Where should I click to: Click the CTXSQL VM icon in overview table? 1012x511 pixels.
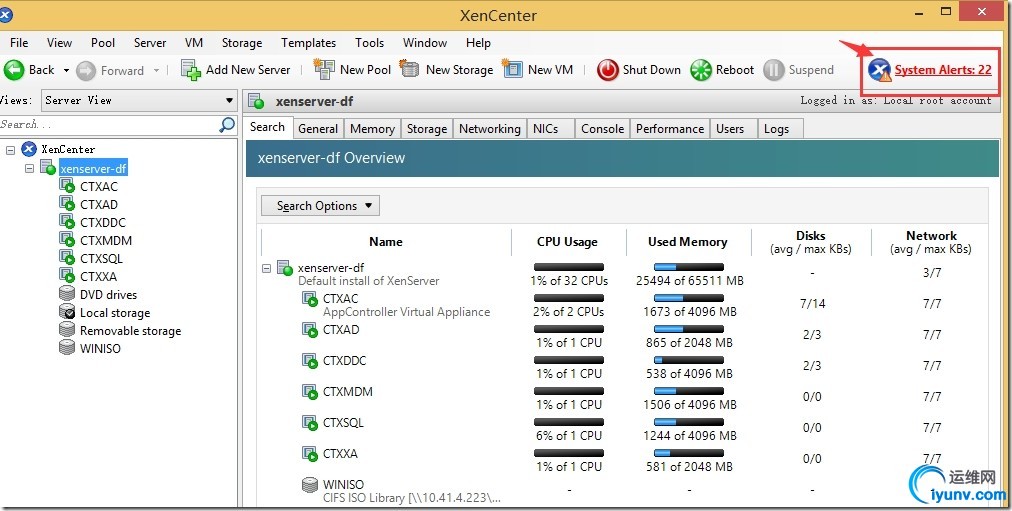coord(310,423)
